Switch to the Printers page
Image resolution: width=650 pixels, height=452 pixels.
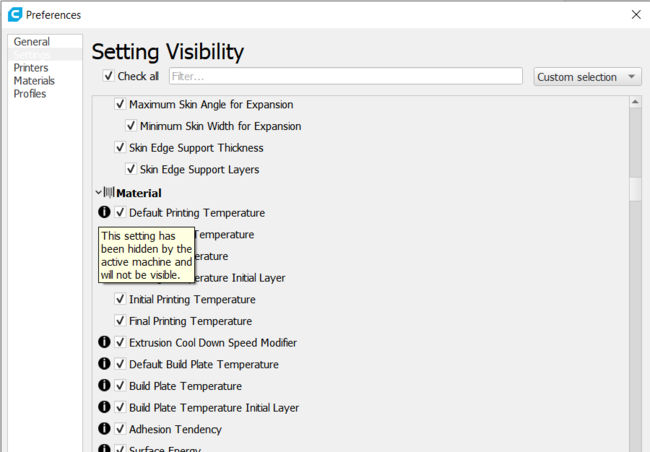point(31,68)
